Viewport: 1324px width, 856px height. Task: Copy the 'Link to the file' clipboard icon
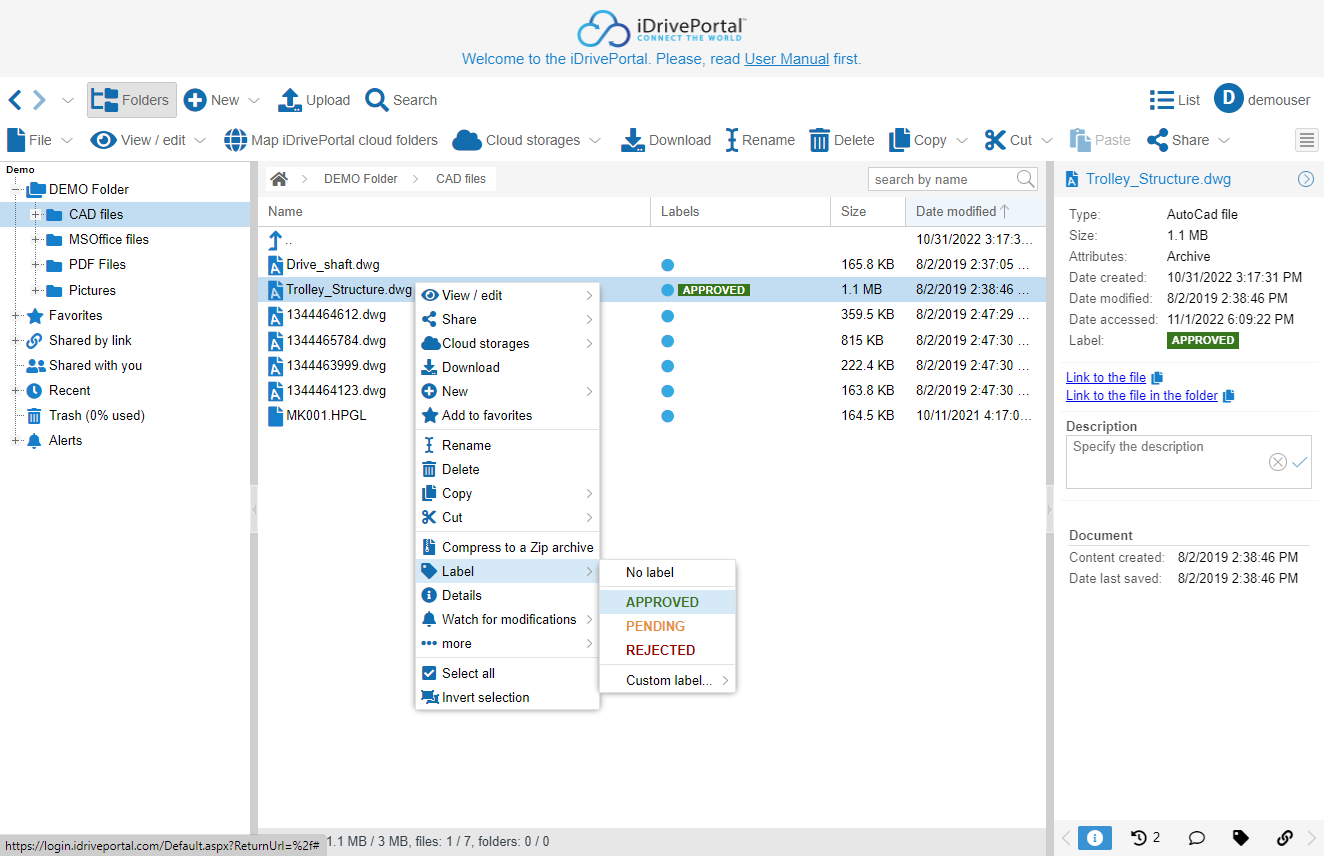(1157, 378)
